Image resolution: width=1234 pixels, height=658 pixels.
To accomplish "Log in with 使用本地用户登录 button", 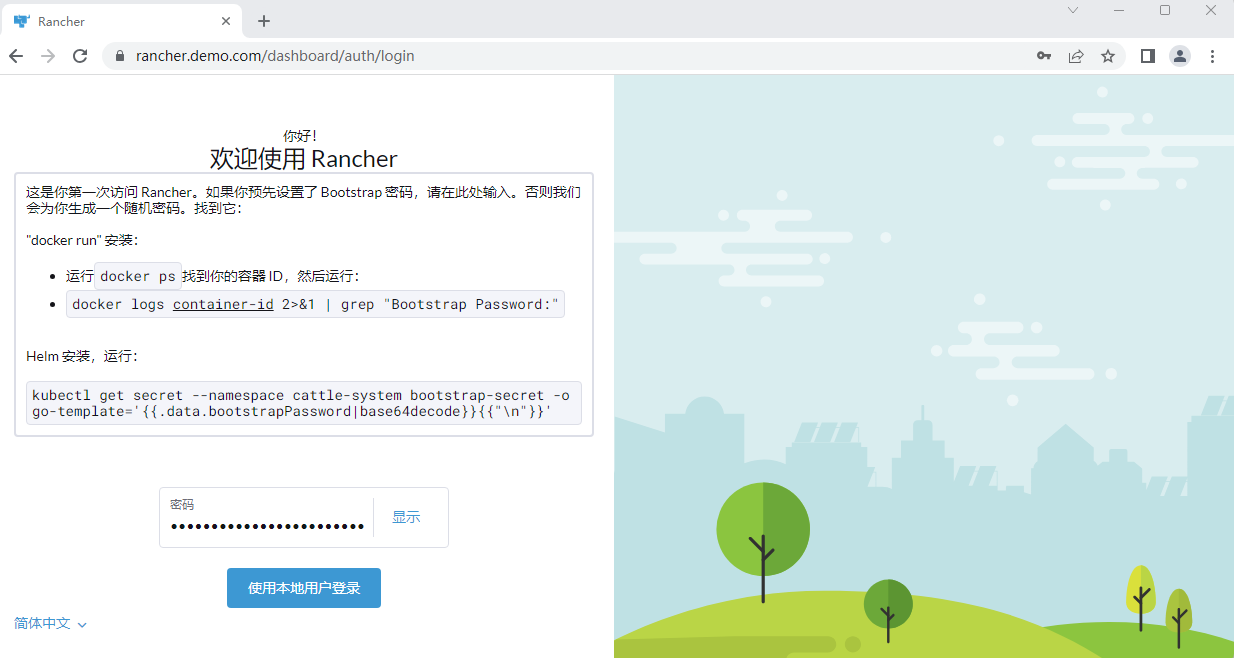I will pos(304,588).
